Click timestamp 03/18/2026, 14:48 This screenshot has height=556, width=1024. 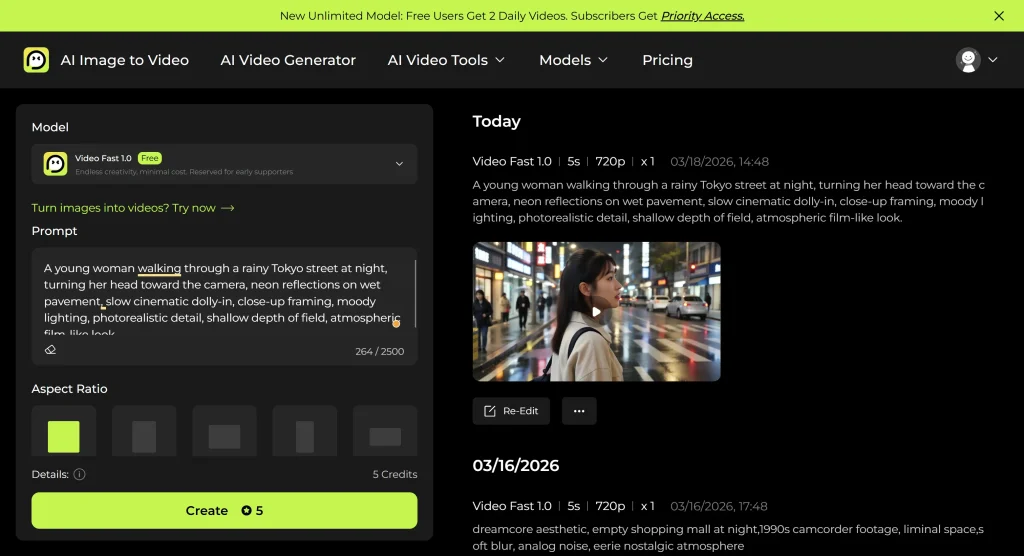point(719,161)
